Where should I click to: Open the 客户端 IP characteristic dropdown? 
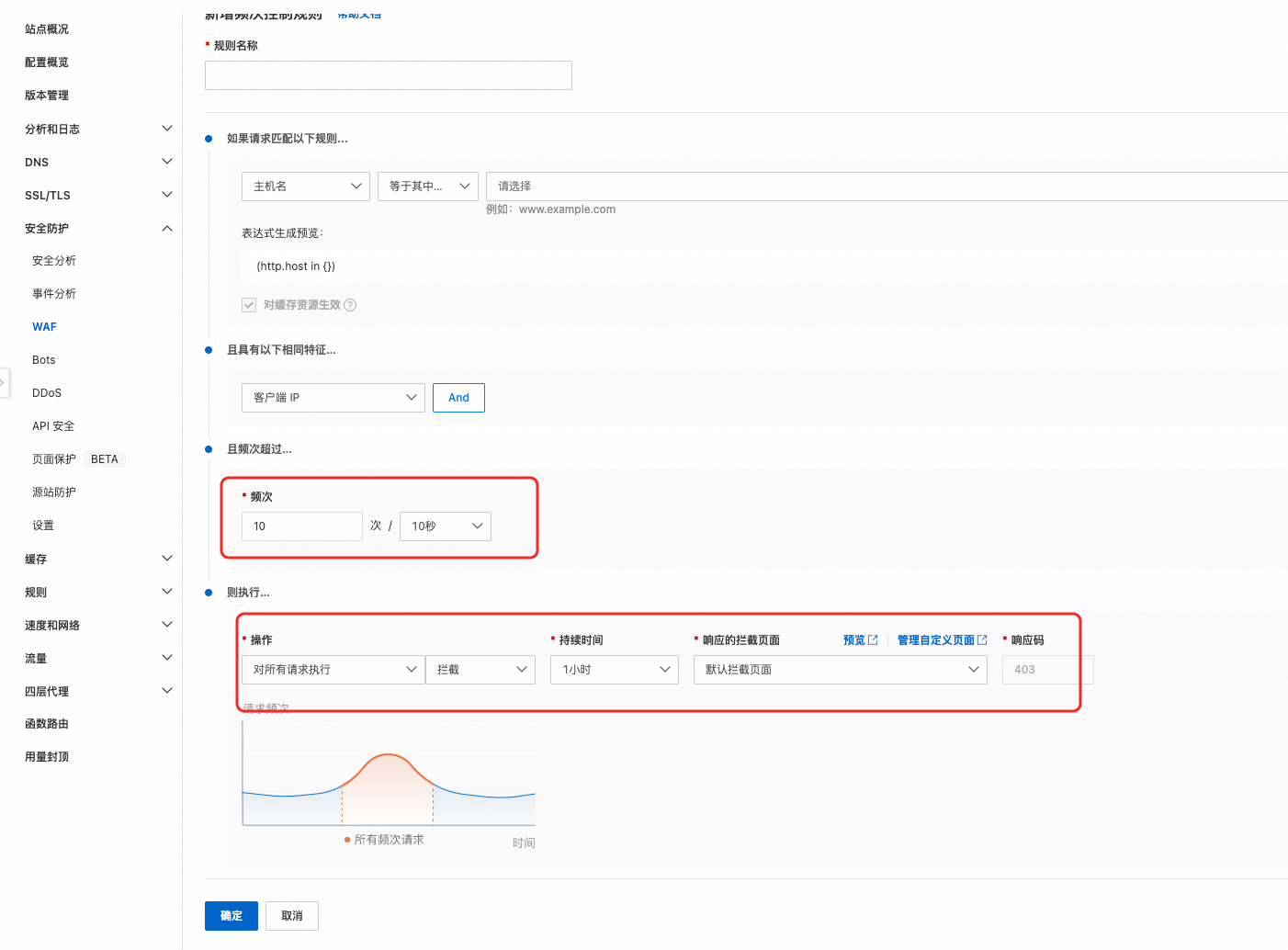[x=333, y=398]
